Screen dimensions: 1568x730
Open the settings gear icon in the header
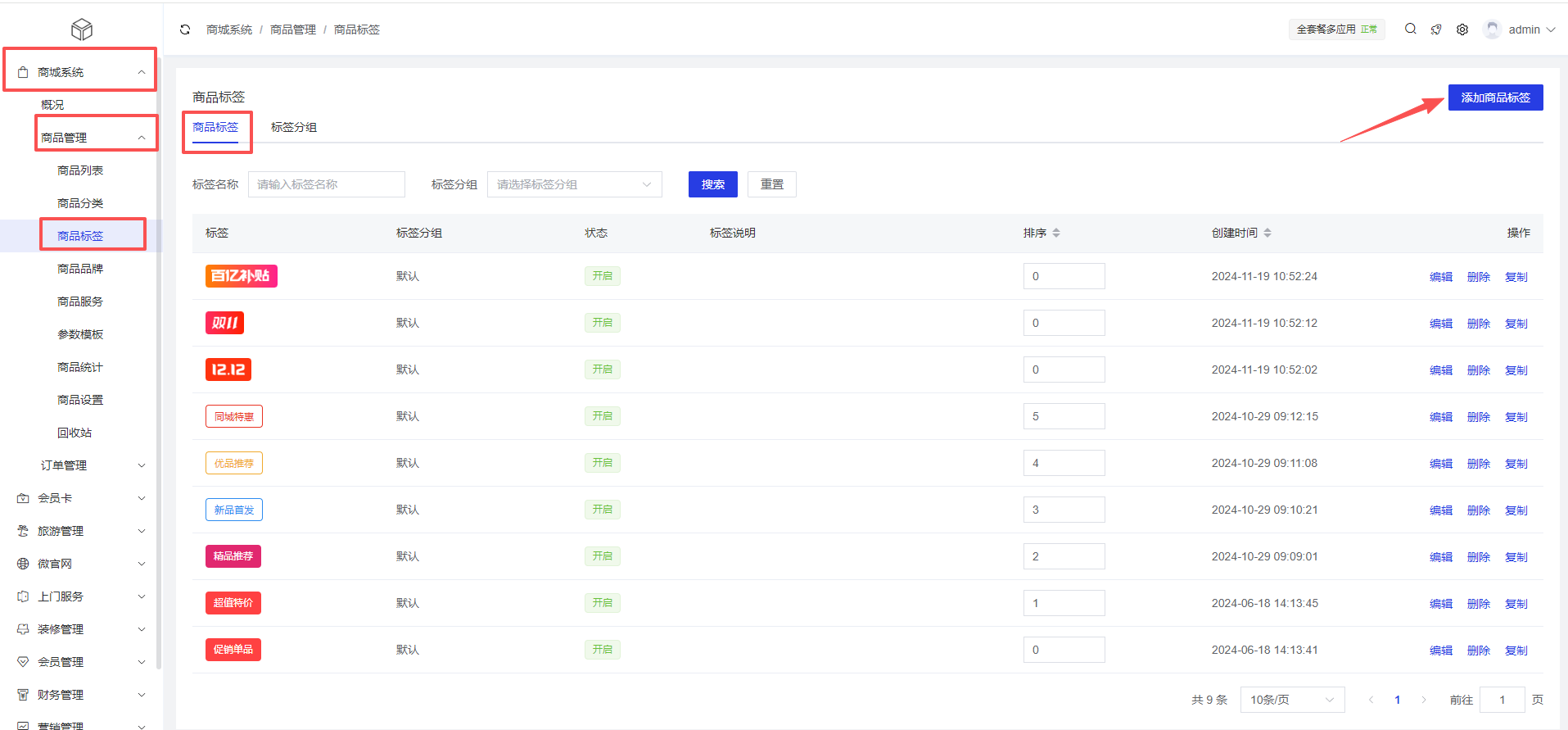point(1462,29)
